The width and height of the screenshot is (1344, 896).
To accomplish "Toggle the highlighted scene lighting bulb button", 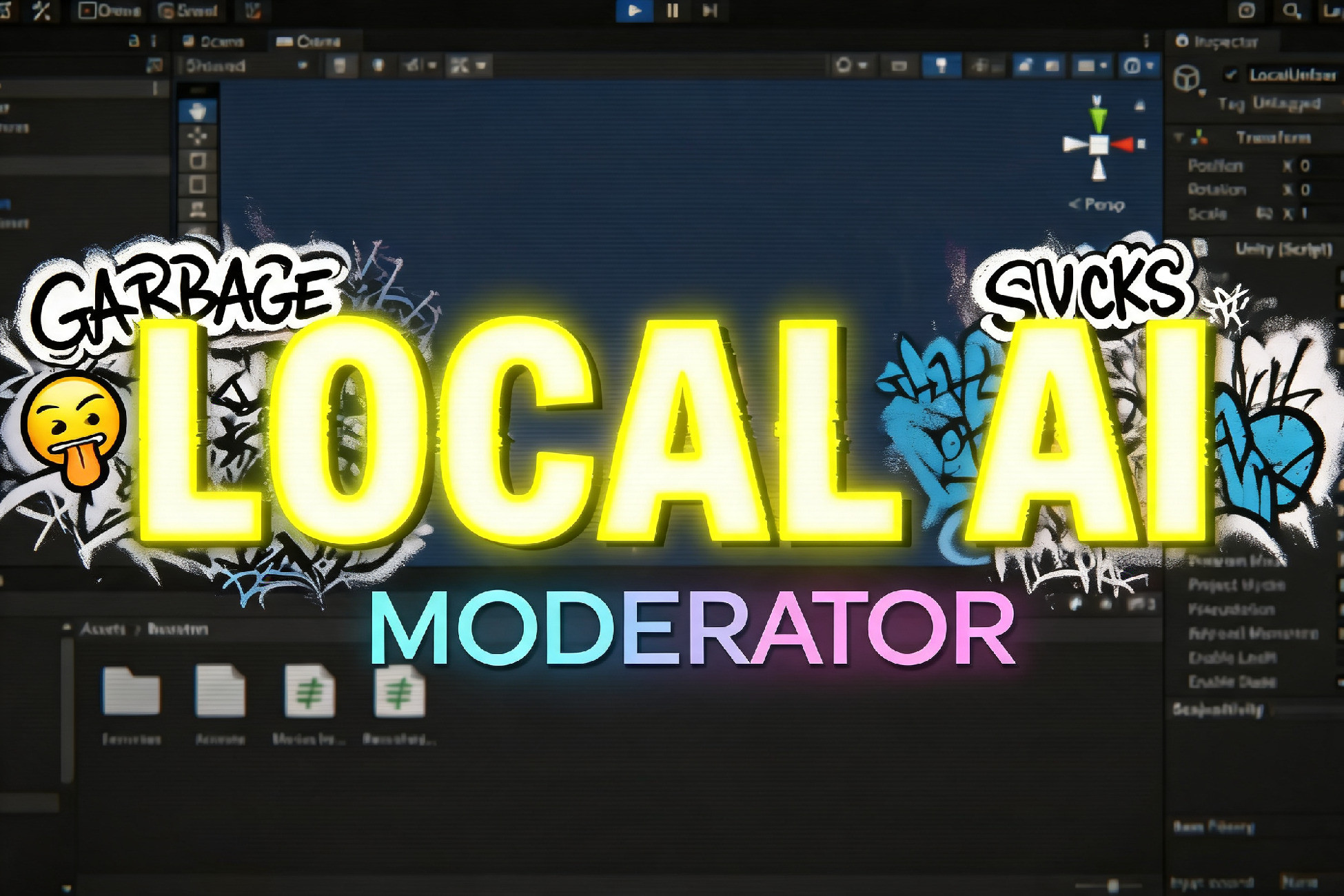I will coord(941,65).
